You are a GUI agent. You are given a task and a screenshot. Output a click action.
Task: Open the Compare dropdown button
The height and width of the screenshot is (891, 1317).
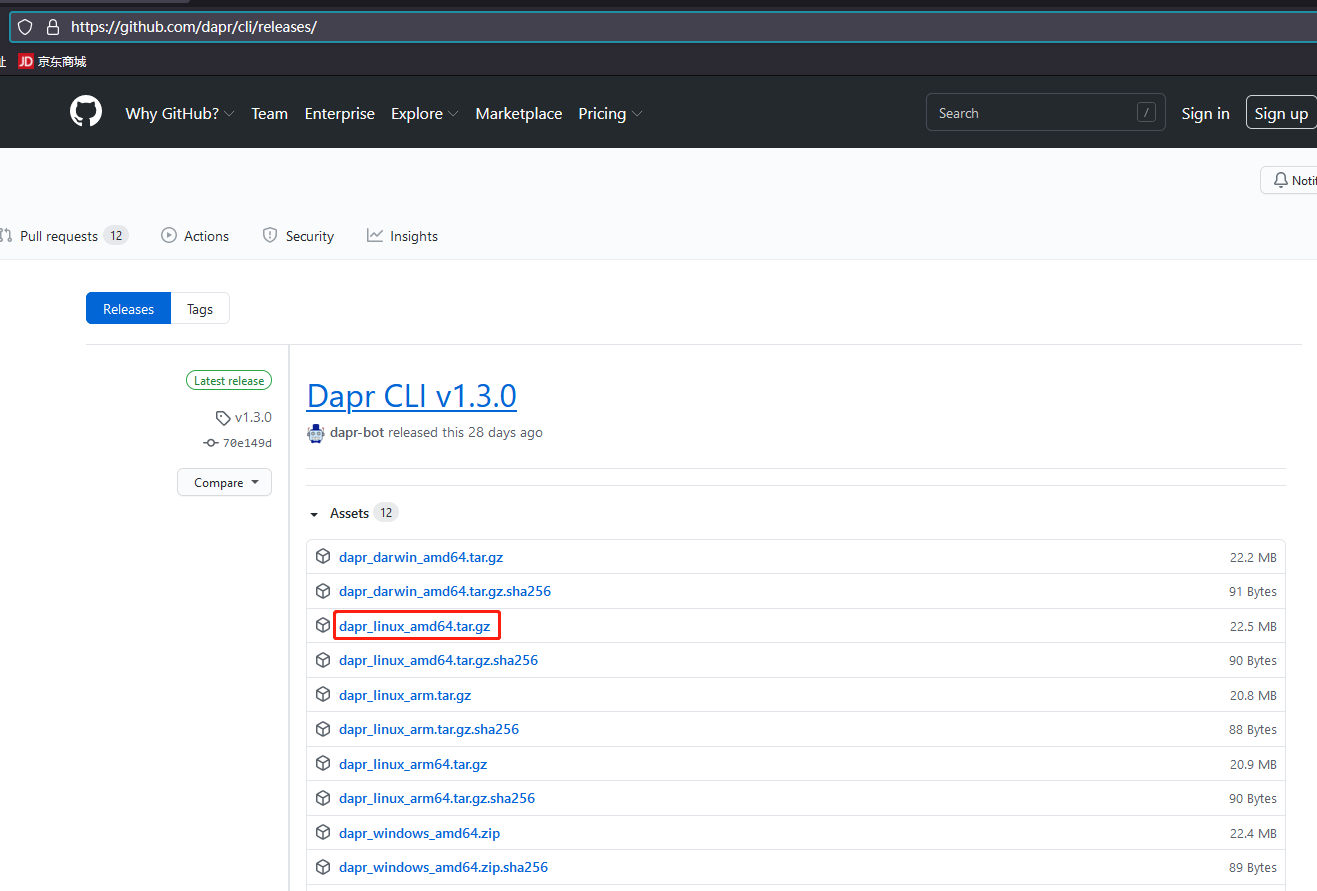[x=224, y=482]
